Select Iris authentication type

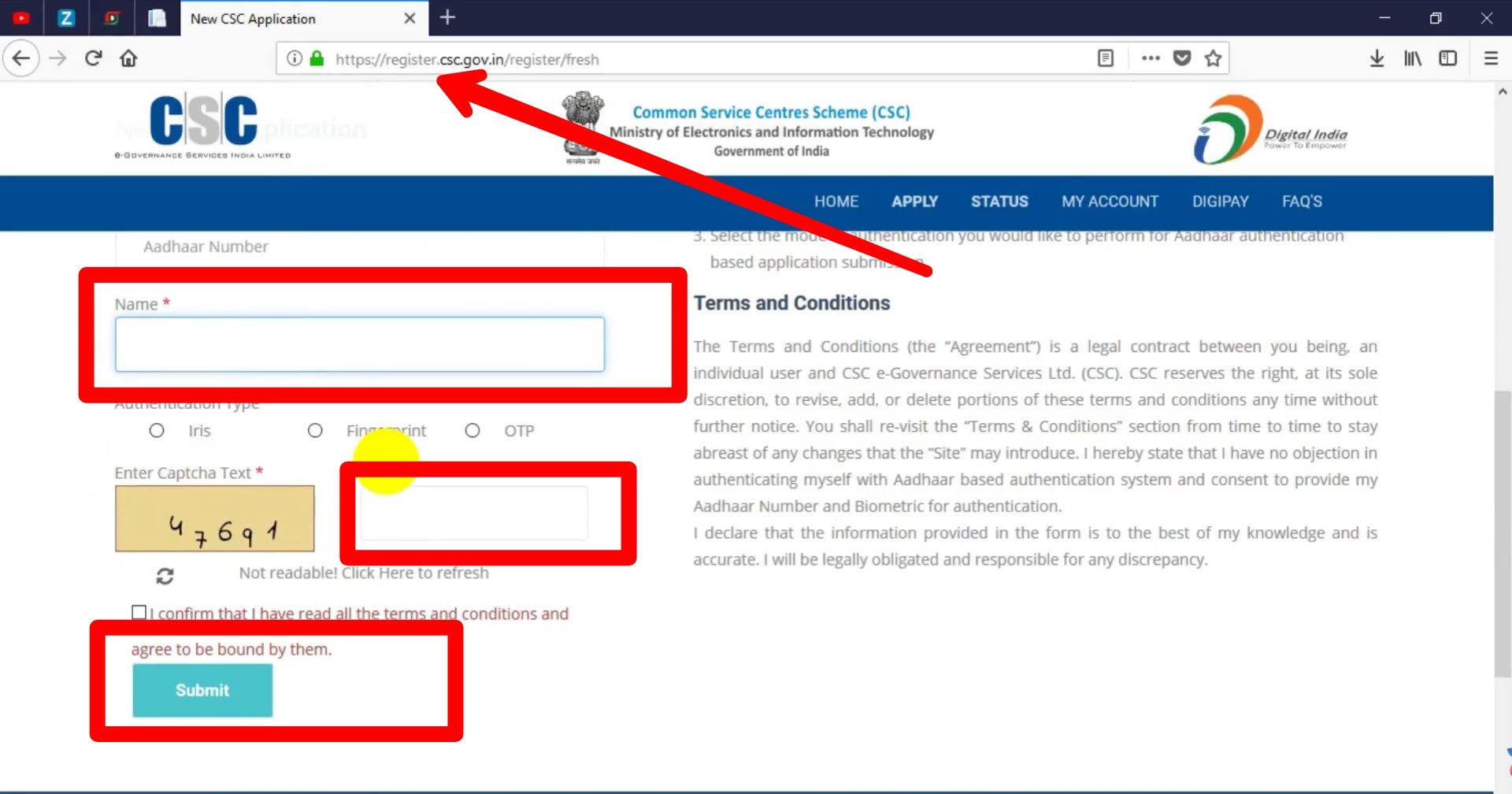pyautogui.click(x=157, y=431)
